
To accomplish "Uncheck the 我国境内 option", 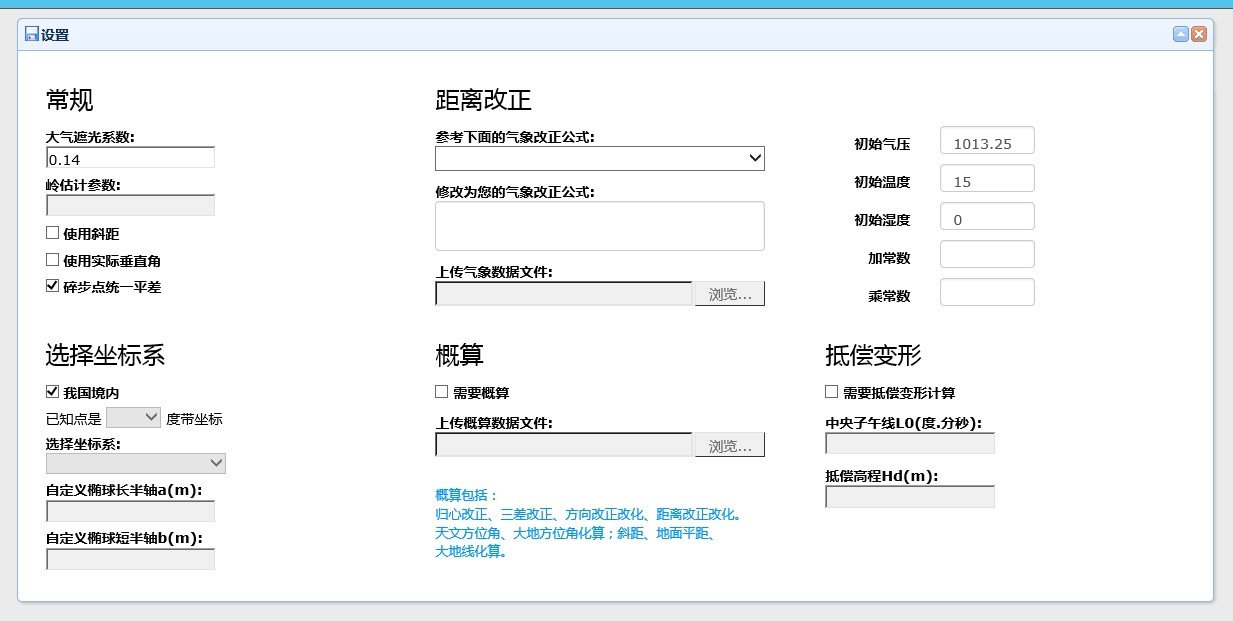I will 51,391.
